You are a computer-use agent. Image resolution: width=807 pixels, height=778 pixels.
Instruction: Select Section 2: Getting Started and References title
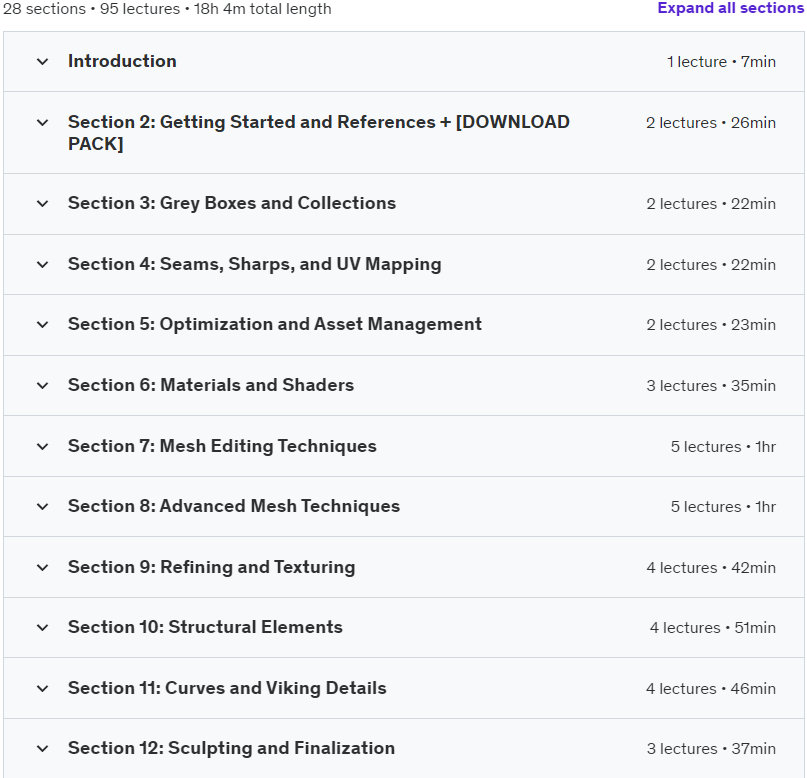pyautogui.click(x=319, y=133)
